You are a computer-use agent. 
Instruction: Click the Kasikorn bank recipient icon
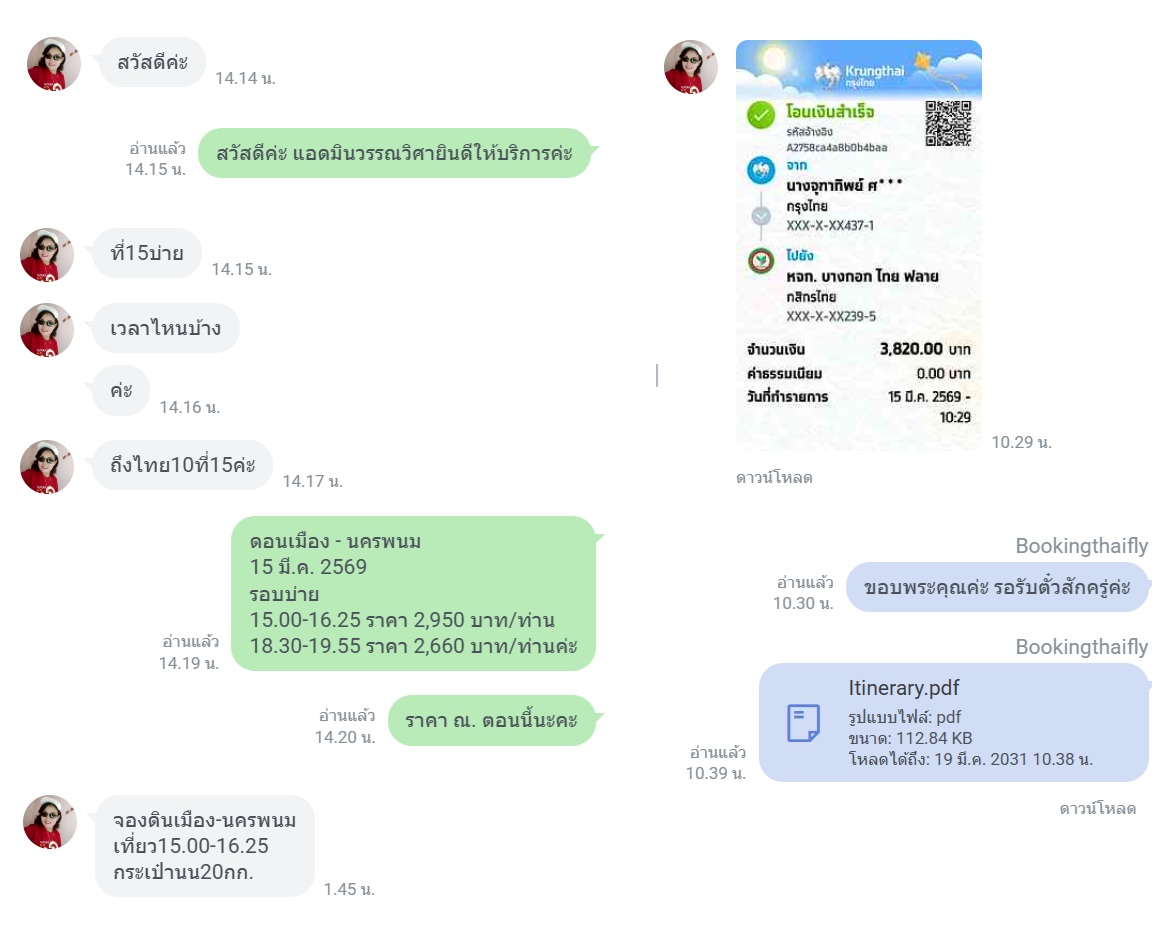pyautogui.click(x=761, y=261)
